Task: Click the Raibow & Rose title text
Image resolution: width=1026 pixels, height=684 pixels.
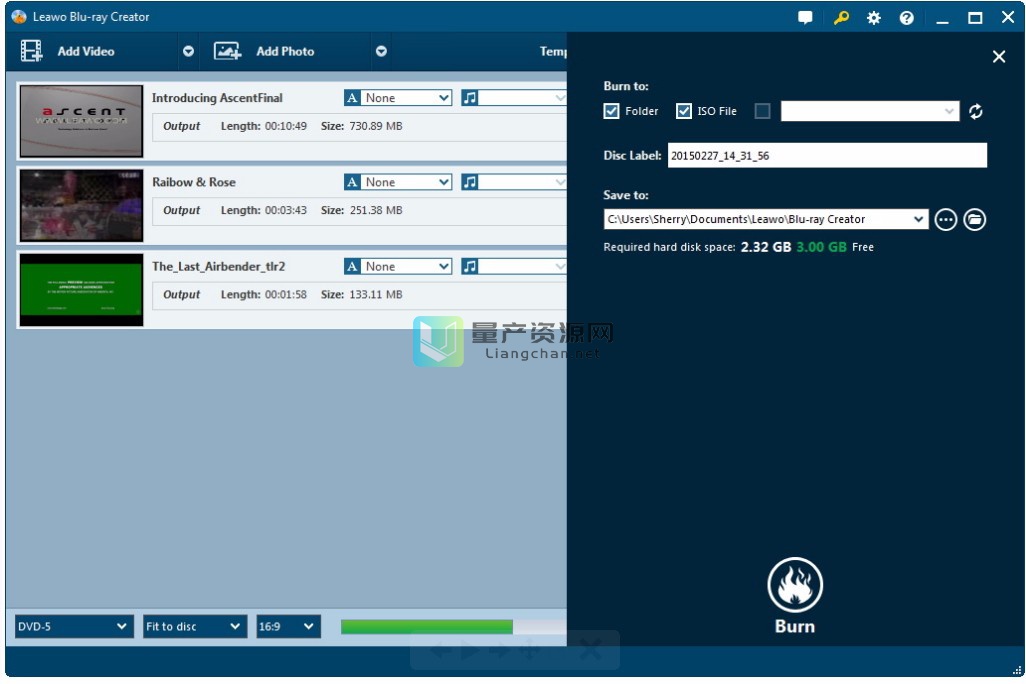Action: (194, 182)
